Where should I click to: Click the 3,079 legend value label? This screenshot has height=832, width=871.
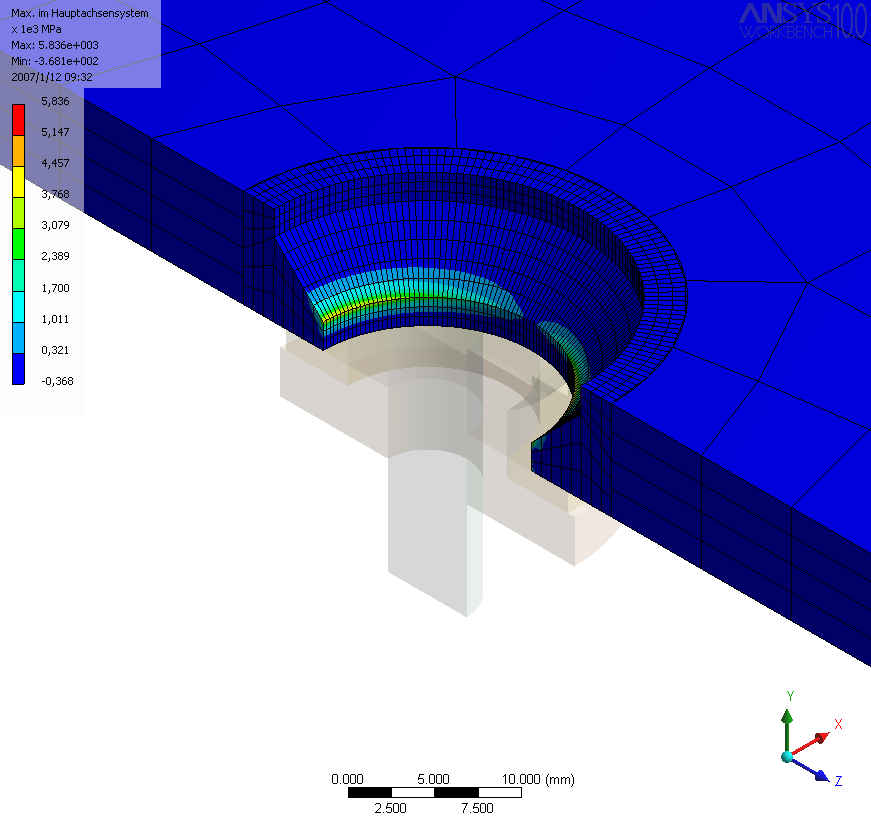[x=55, y=225]
